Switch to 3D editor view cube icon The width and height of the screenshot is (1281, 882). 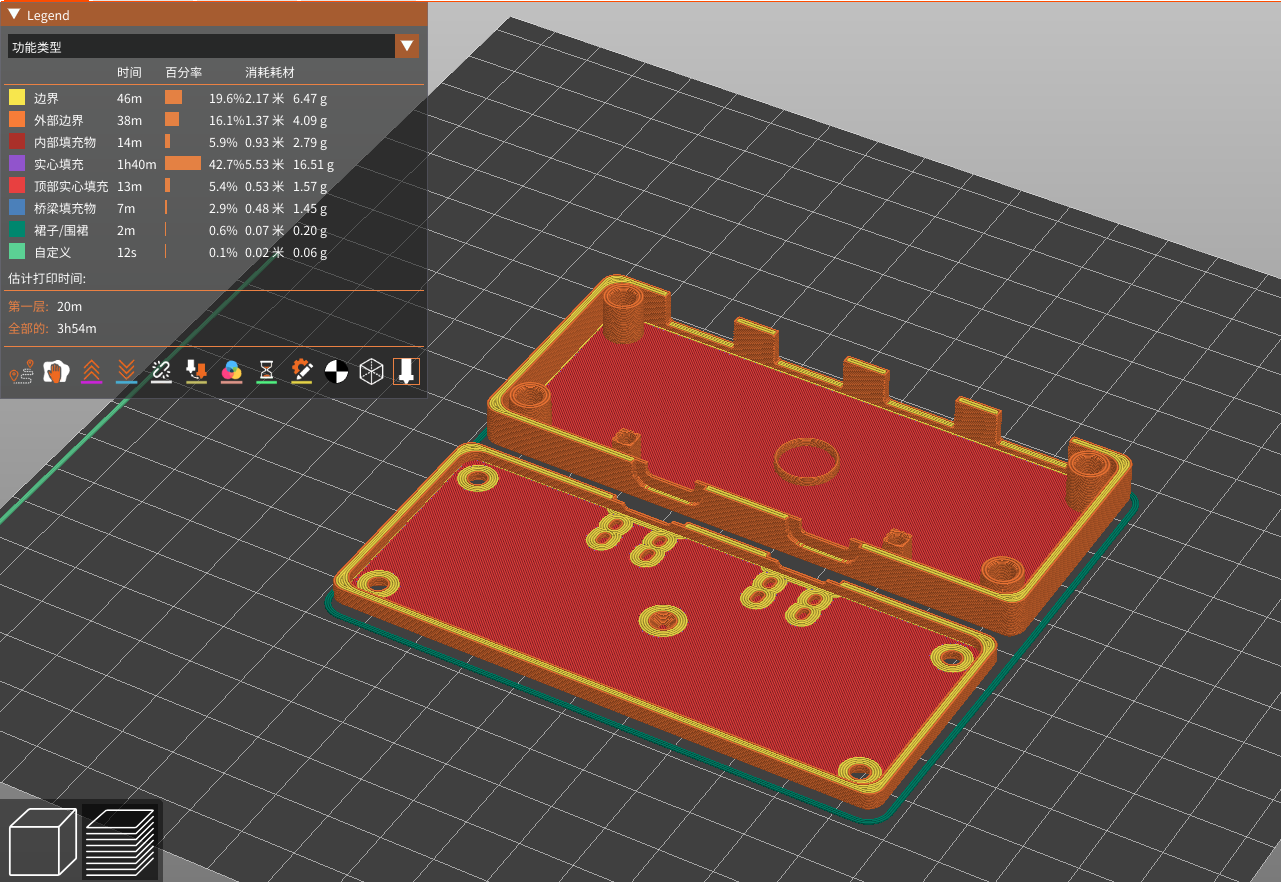(42, 842)
